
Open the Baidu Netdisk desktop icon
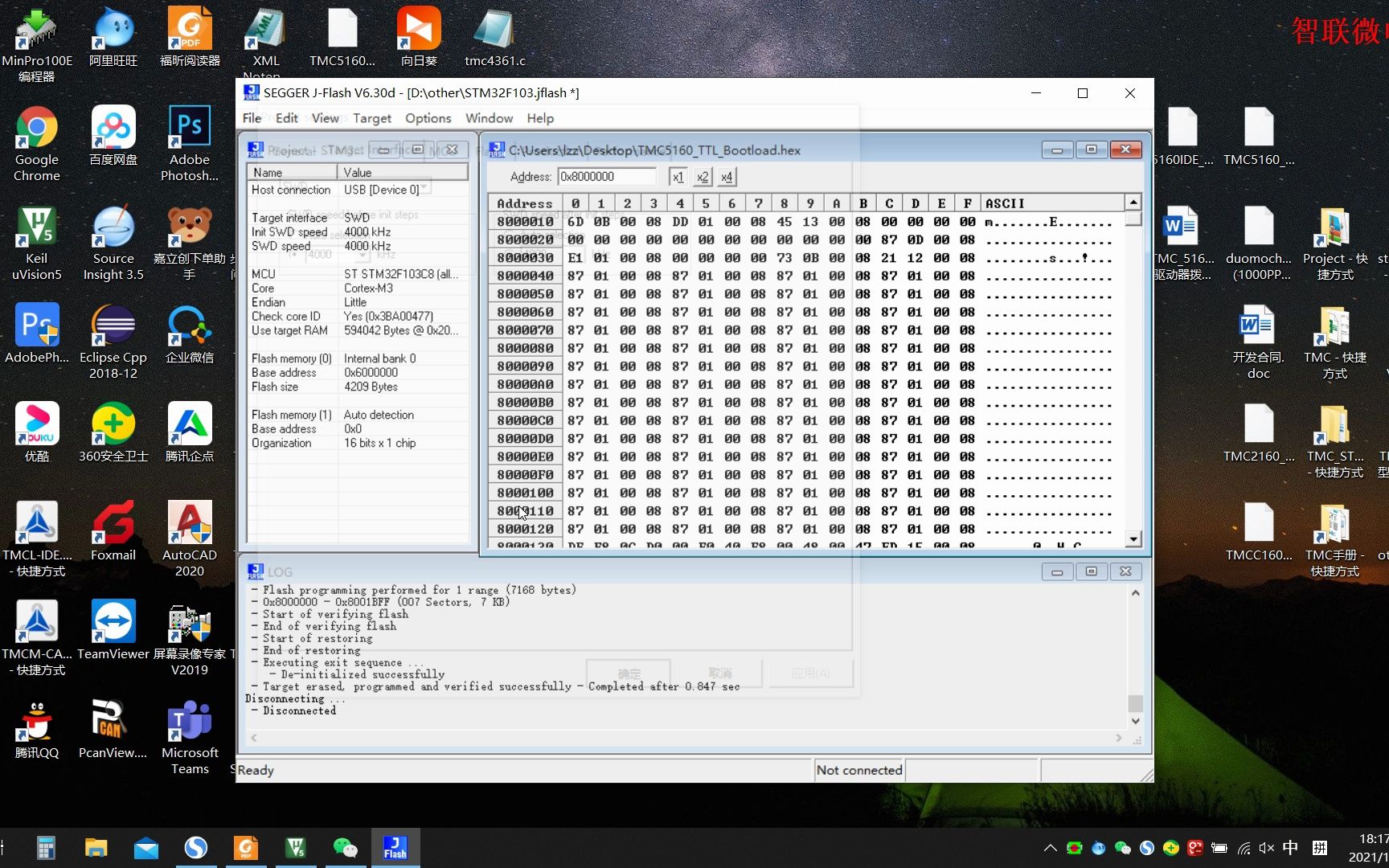tap(113, 136)
